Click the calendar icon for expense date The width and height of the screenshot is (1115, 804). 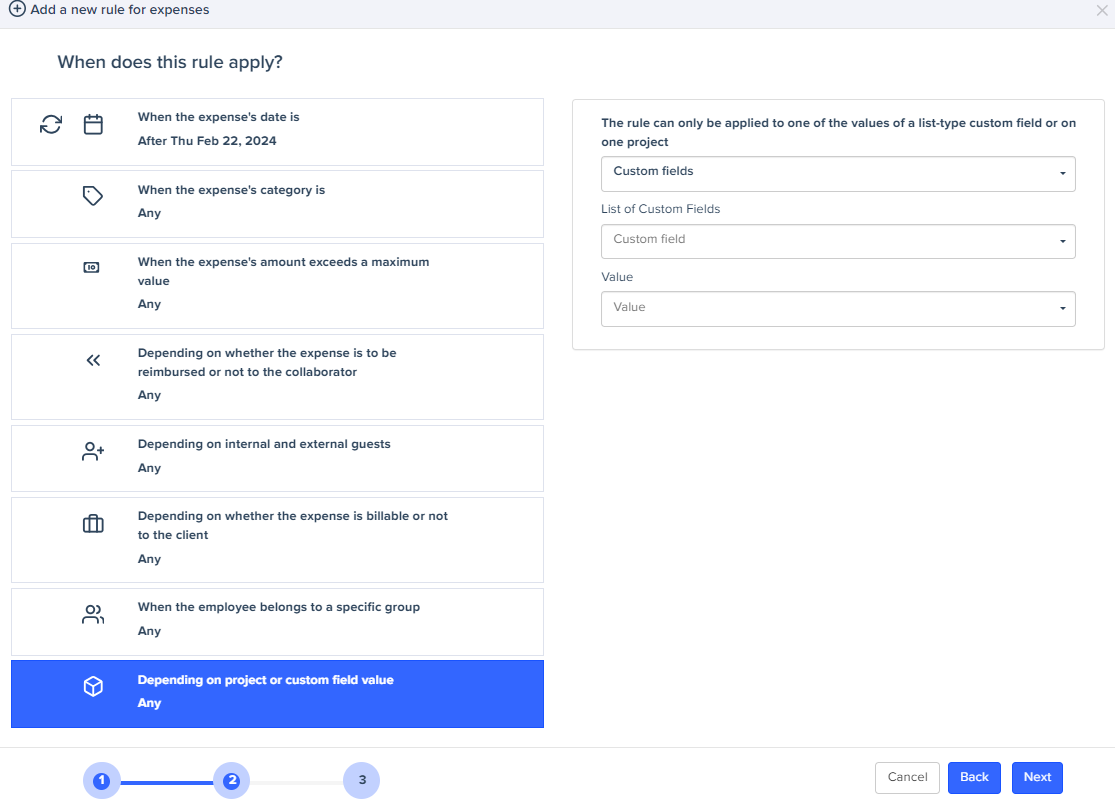pyautogui.click(x=93, y=125)
